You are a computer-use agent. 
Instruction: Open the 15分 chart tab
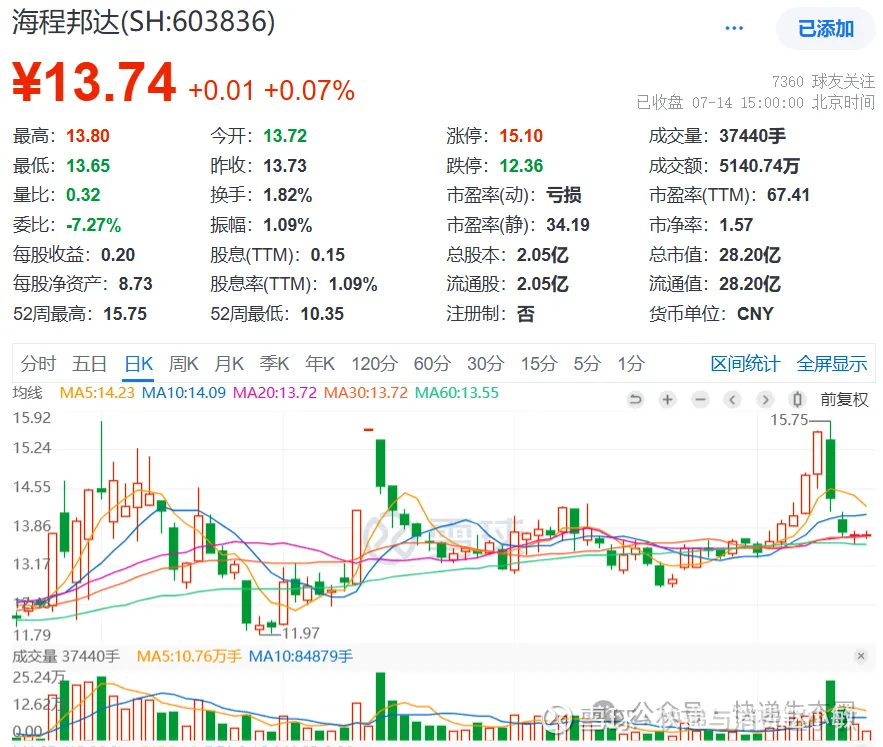pyautogui.click(x=539, y=364)
